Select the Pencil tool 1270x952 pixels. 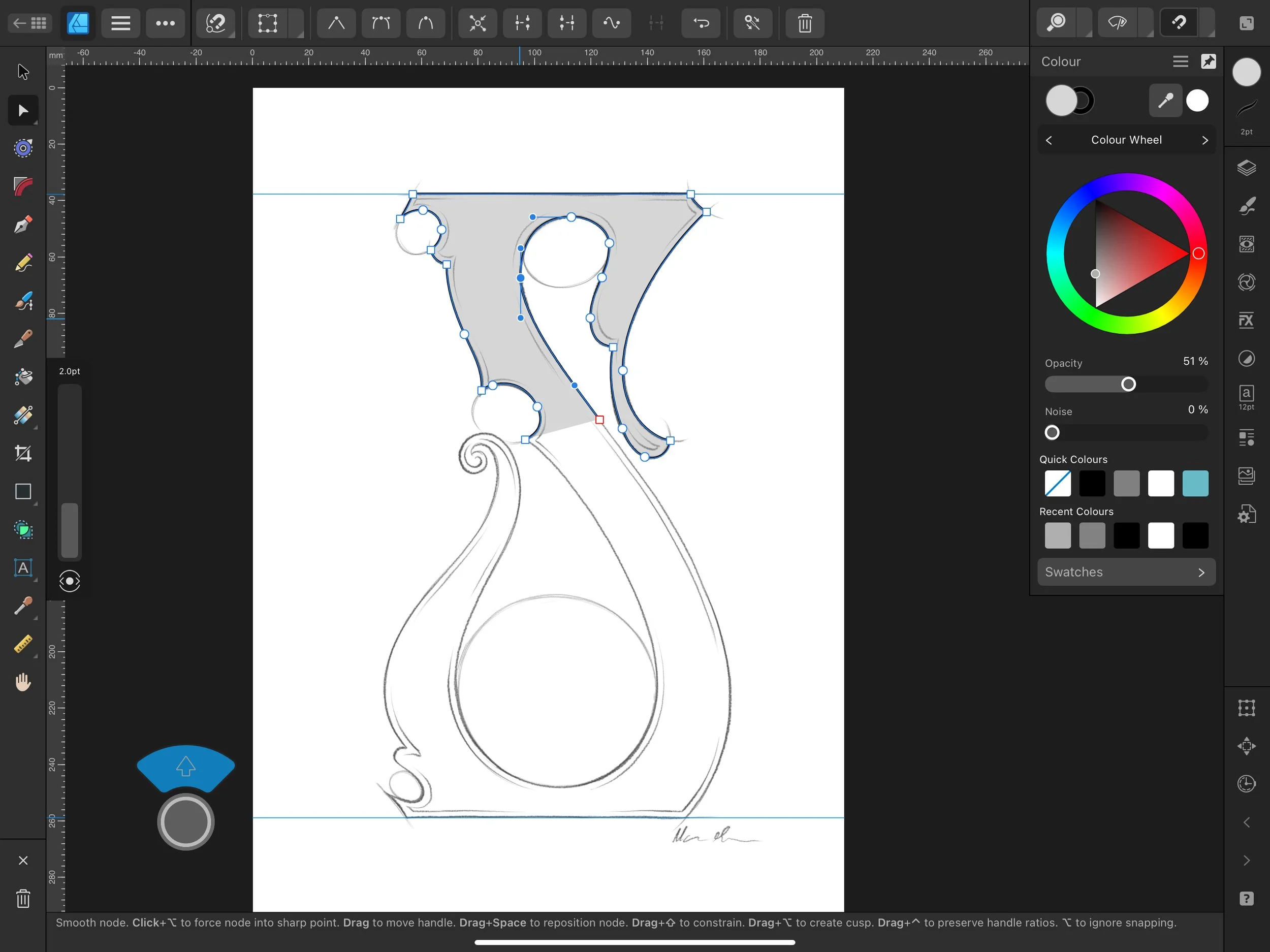pos(23,263)
